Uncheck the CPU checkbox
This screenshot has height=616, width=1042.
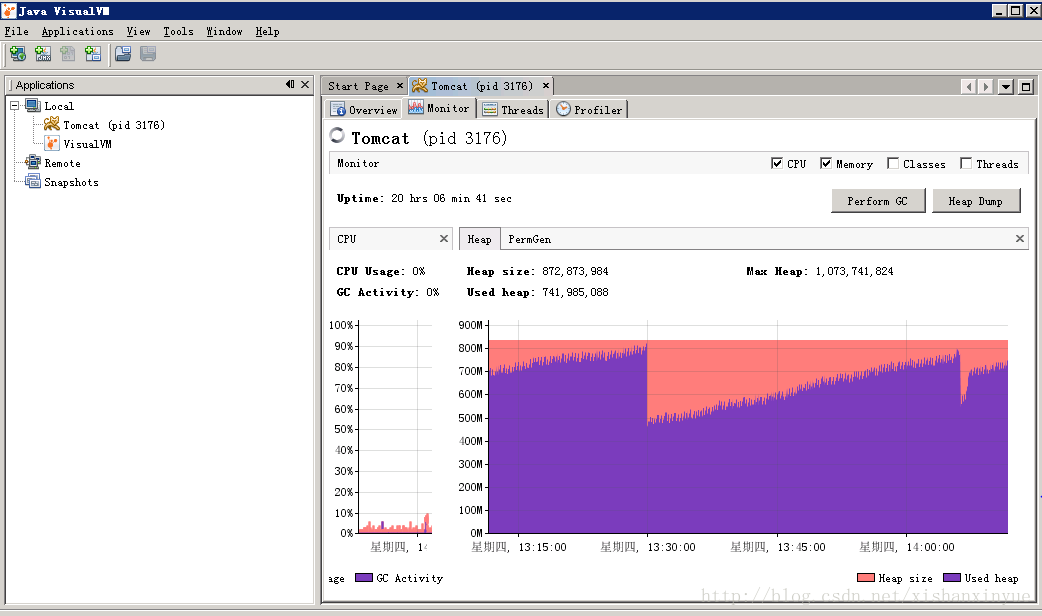tap(777, 163)
